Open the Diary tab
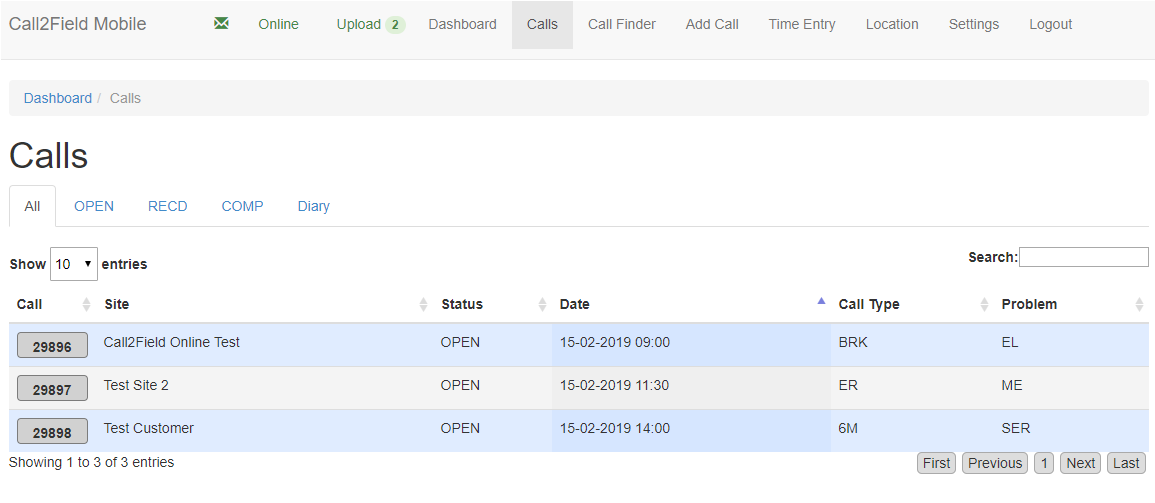The height and width of the screenshot is (503, 1155). (x=313, y=206)
